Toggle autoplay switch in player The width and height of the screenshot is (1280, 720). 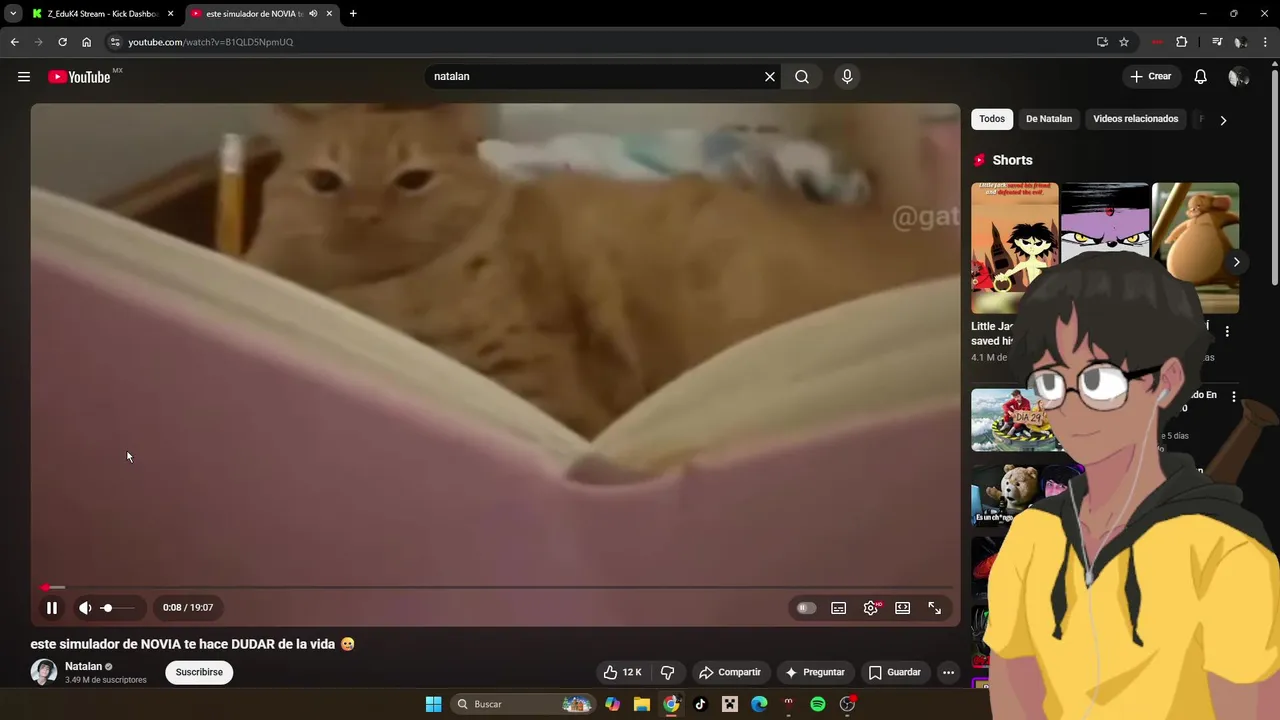[x=806, y=608]
